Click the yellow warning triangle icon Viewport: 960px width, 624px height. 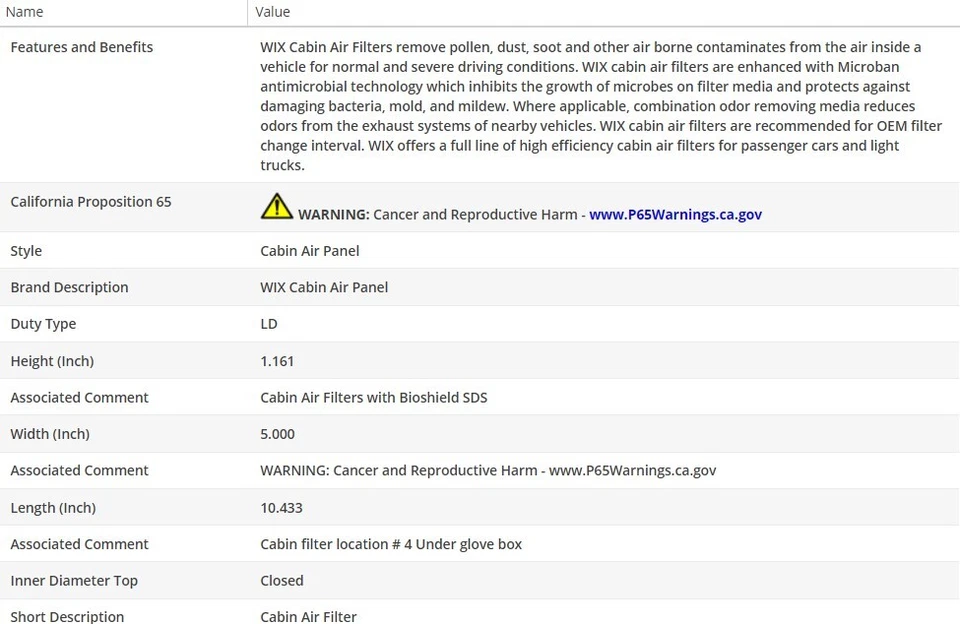276,207
